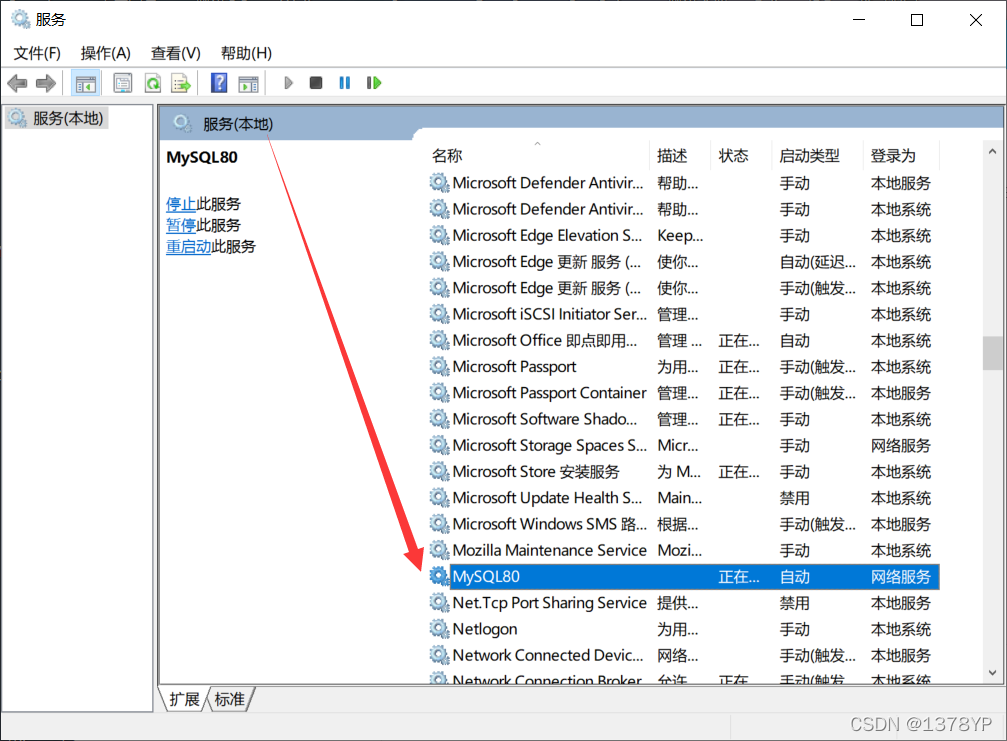1007x741 pixels.
Task: Click the Pause service toolbar icon
Action: coord(345,83)
